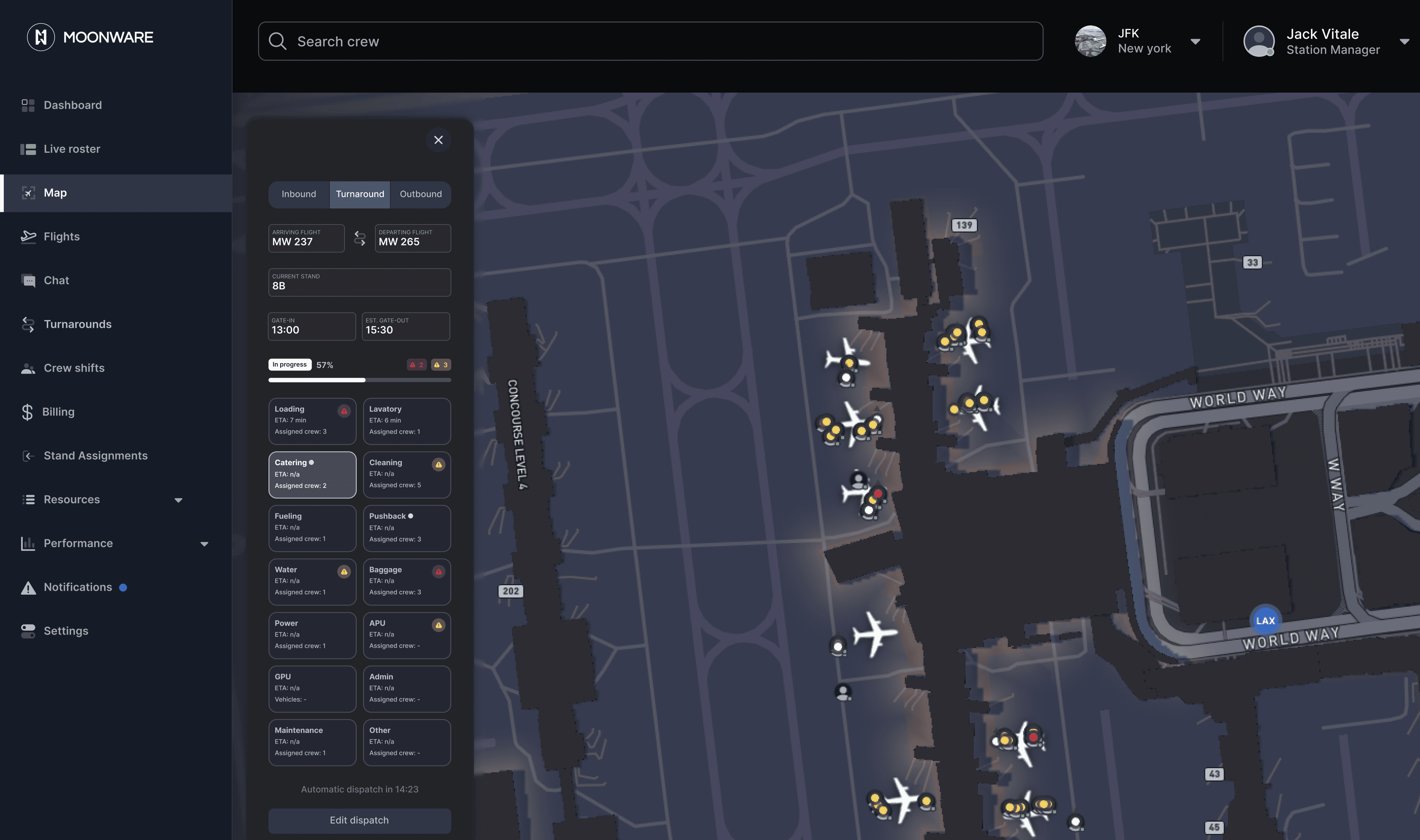
Task: Select the Pushback task card
Action: pyautogui.click(x=407, y=528)
